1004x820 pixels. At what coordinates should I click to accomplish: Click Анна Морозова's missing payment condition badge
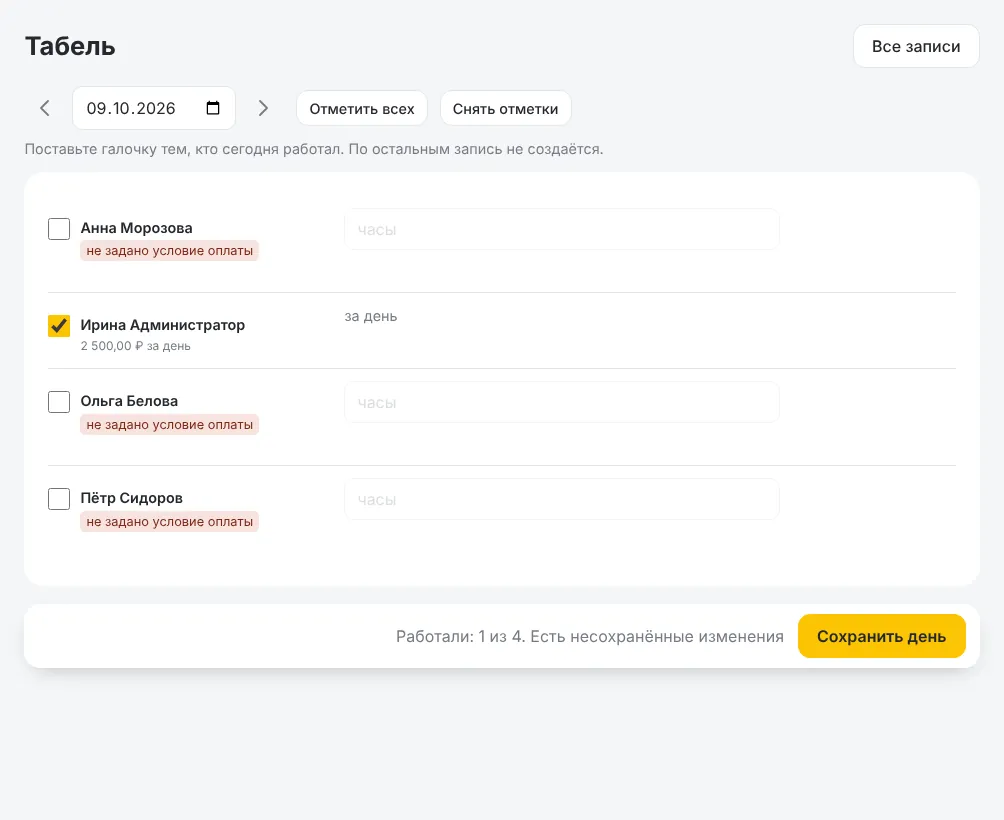[x=170, y=251]
